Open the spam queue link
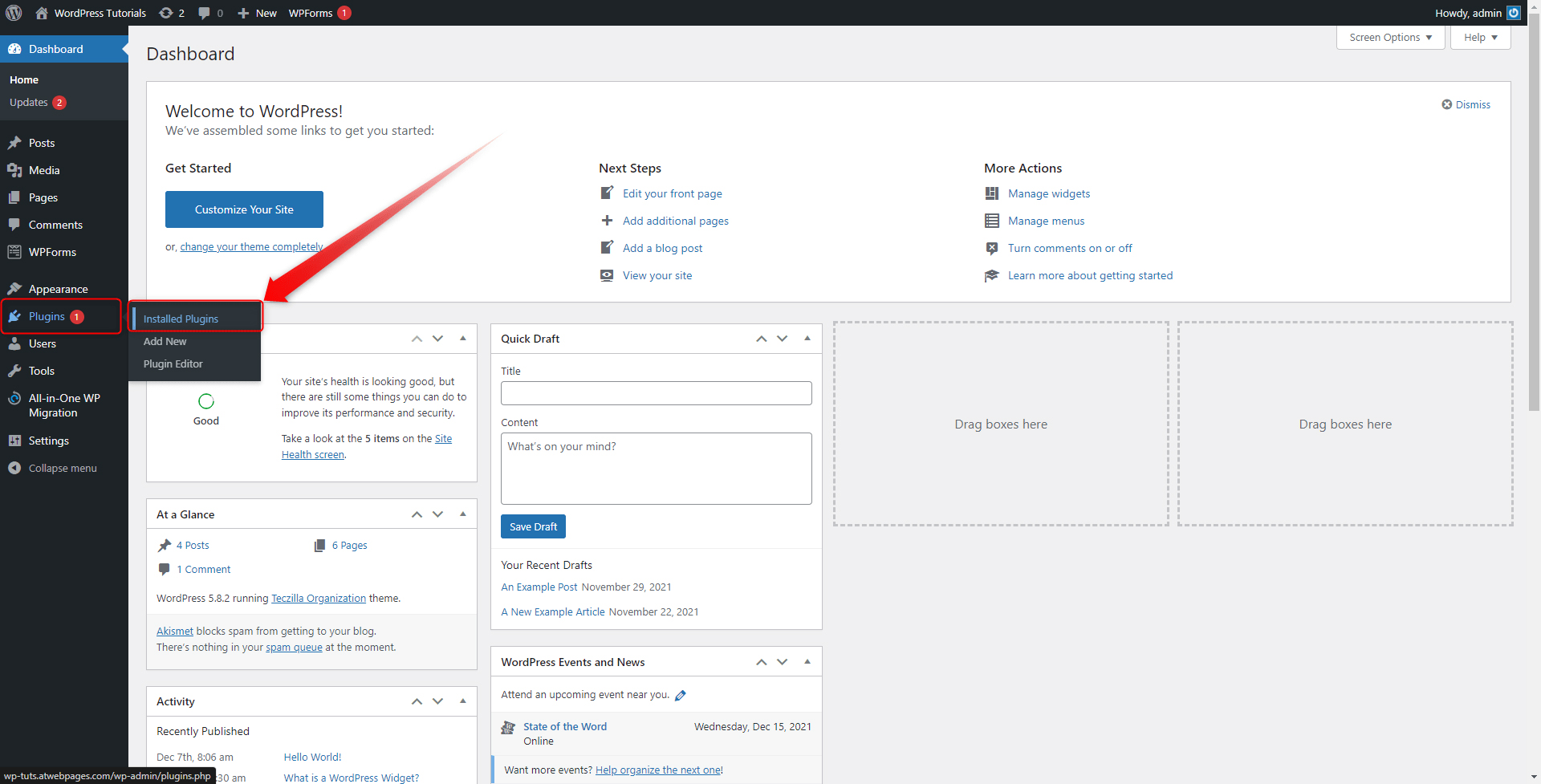Viewport: 1541px width, 784px height. click(294, 647)
